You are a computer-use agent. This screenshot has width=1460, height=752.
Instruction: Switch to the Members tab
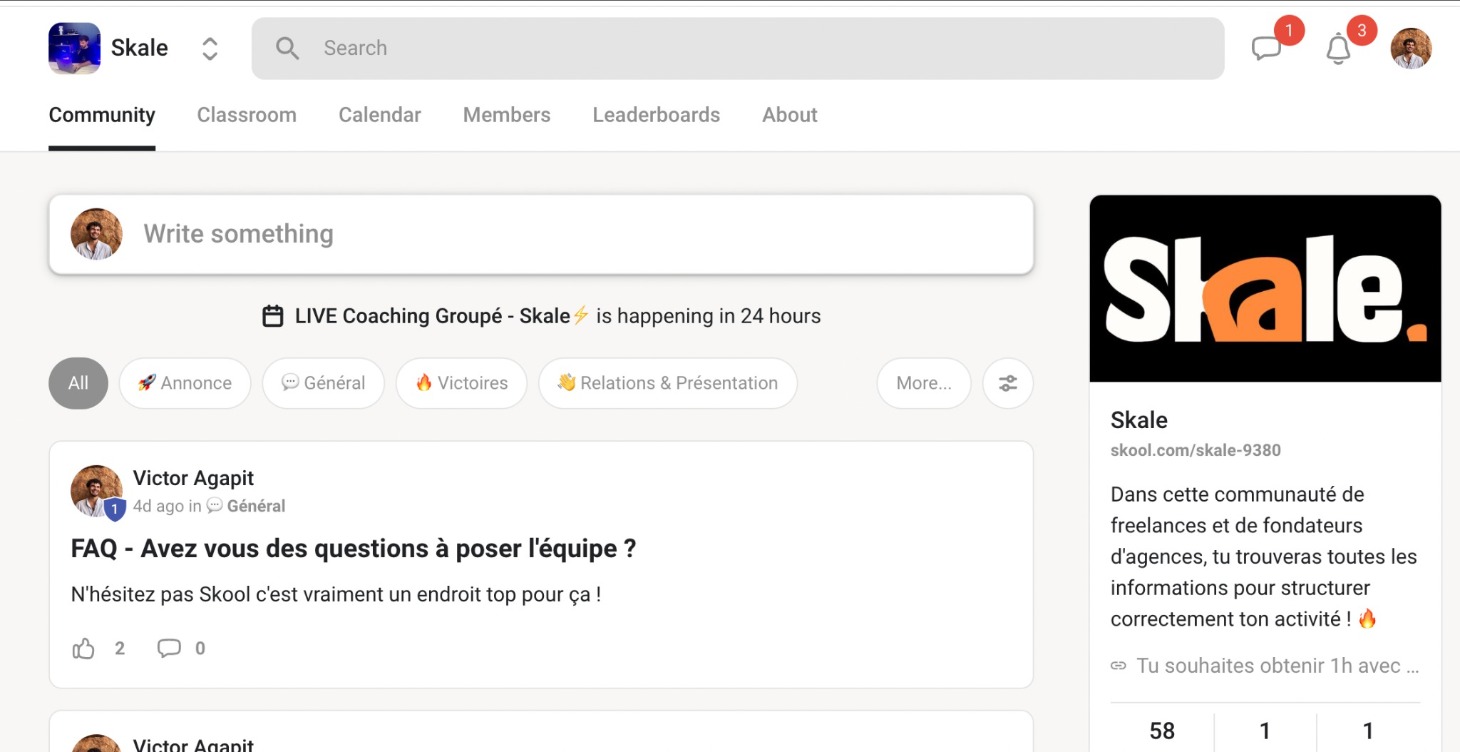pos(507,115)
